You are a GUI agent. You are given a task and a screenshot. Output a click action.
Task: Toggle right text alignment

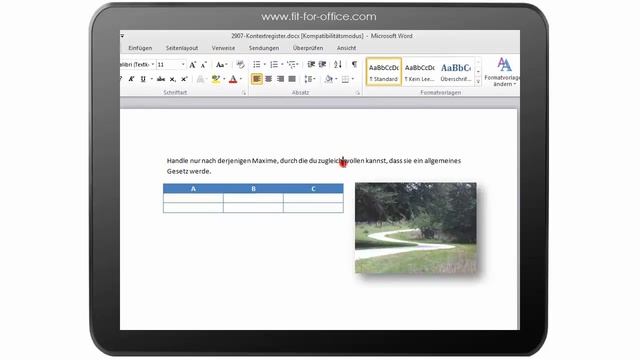[280, 79]
